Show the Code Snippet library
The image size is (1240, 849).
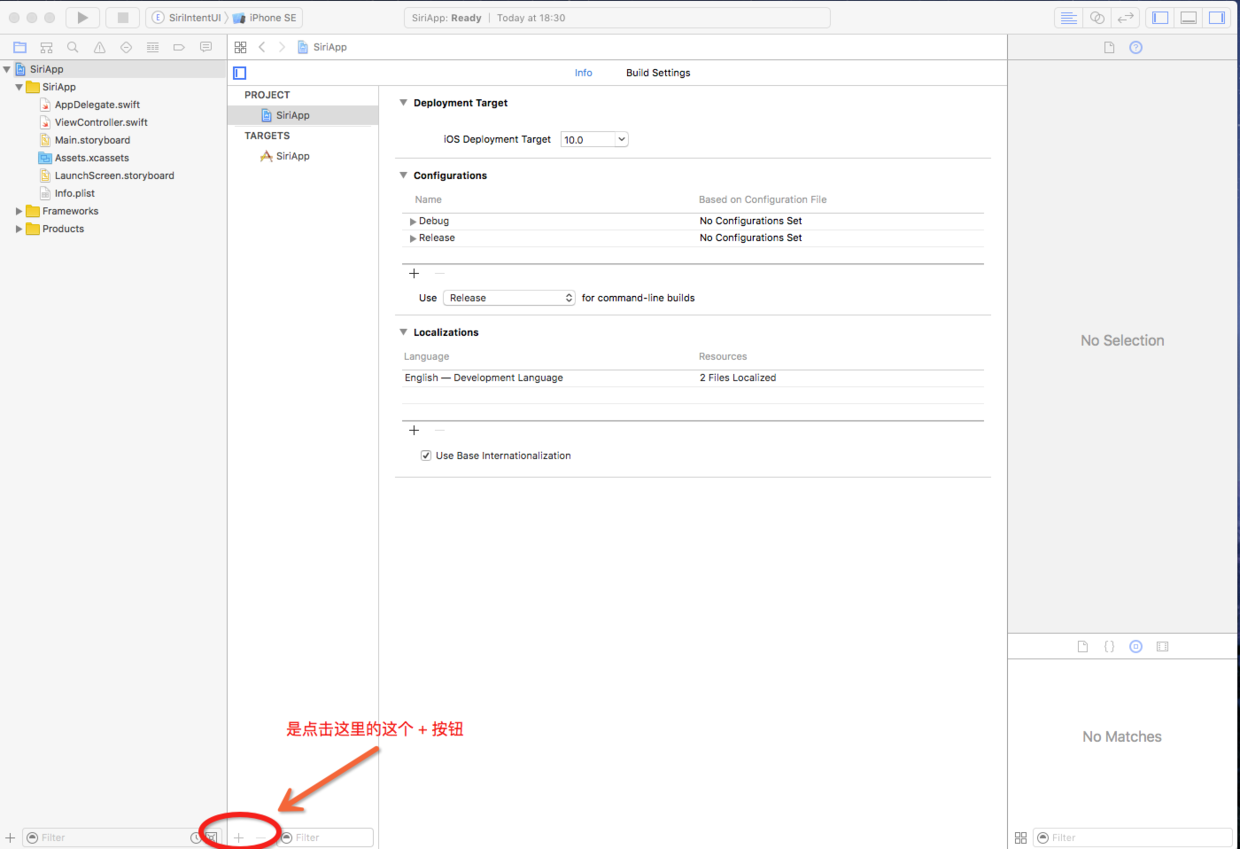(x=1109, y=647)
